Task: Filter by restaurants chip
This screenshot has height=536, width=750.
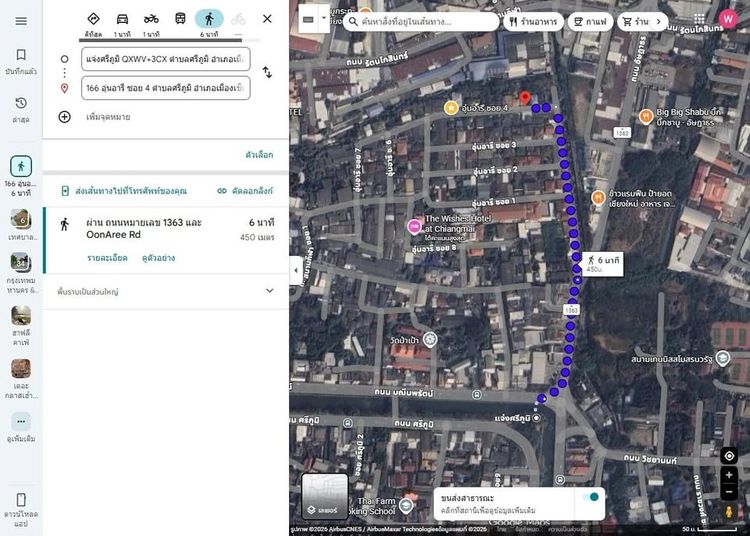Action: click(533, 22)
